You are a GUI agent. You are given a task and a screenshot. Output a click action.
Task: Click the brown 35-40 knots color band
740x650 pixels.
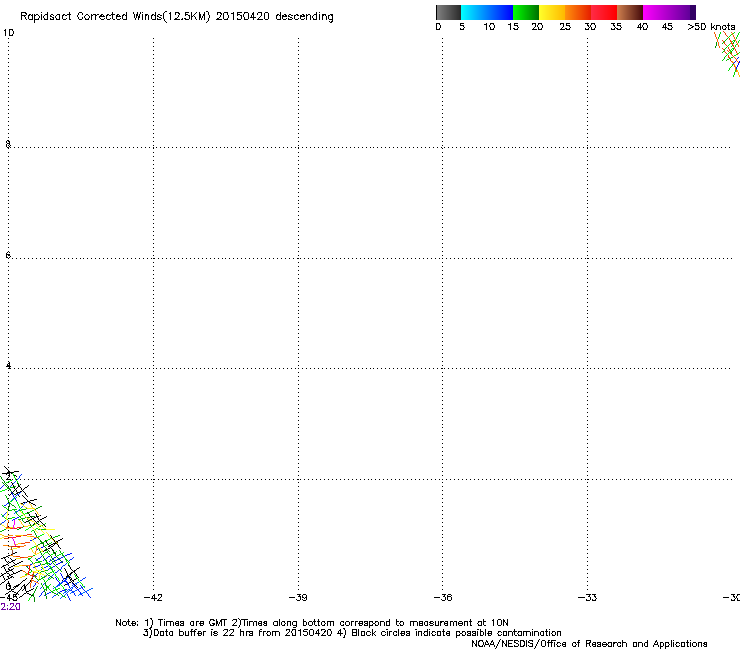point(630,12)
